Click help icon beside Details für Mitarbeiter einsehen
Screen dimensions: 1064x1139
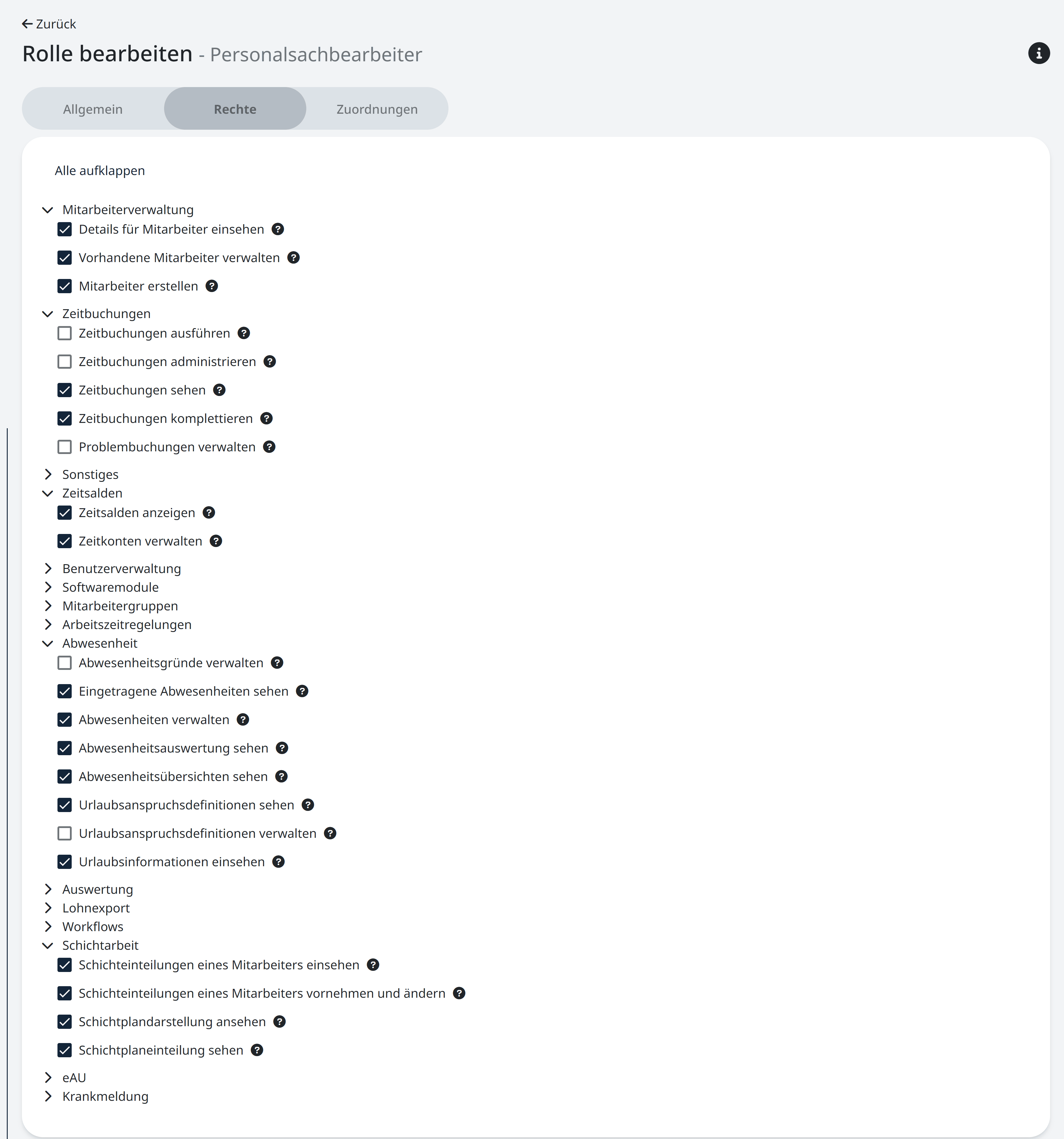(278, 229)
